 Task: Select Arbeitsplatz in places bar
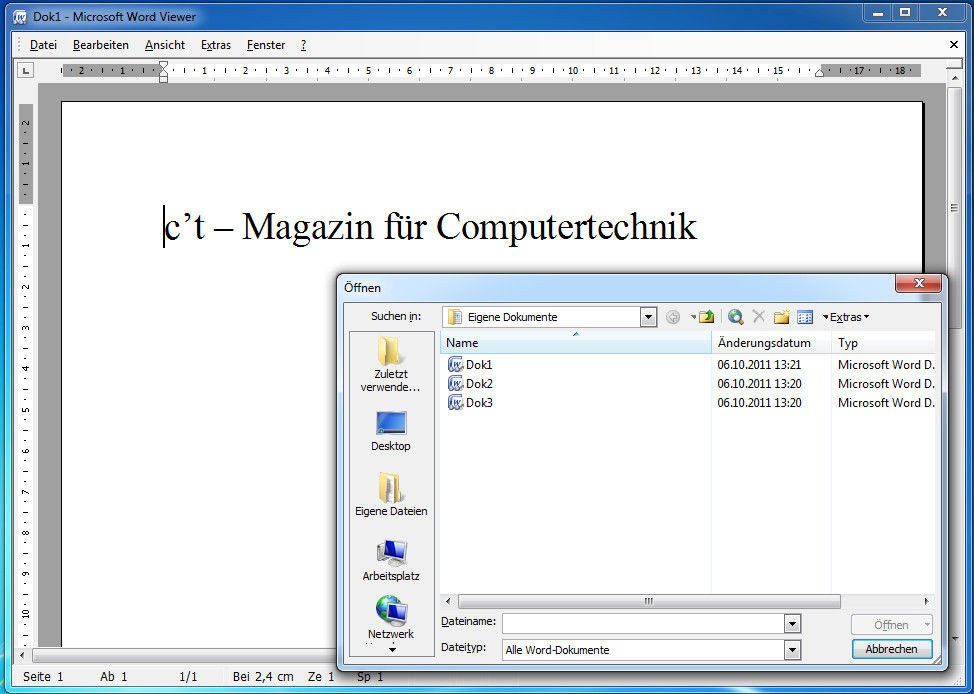391,560
